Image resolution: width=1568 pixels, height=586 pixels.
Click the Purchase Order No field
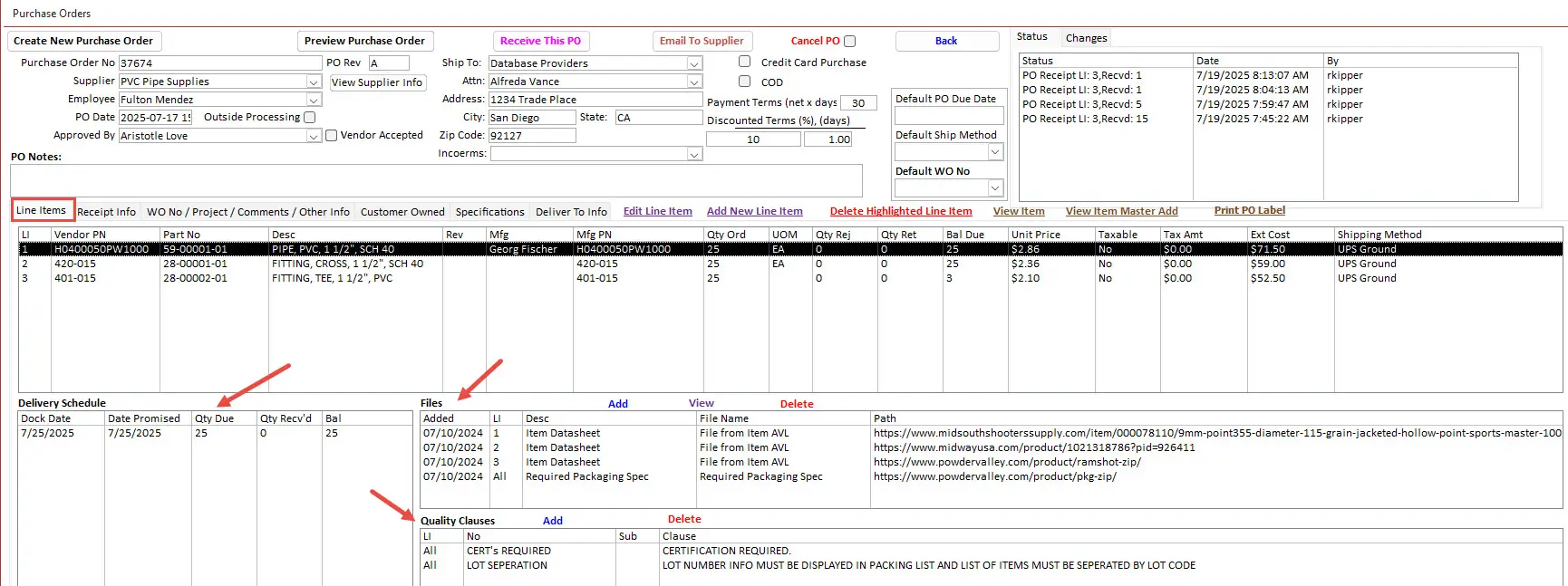219,63
